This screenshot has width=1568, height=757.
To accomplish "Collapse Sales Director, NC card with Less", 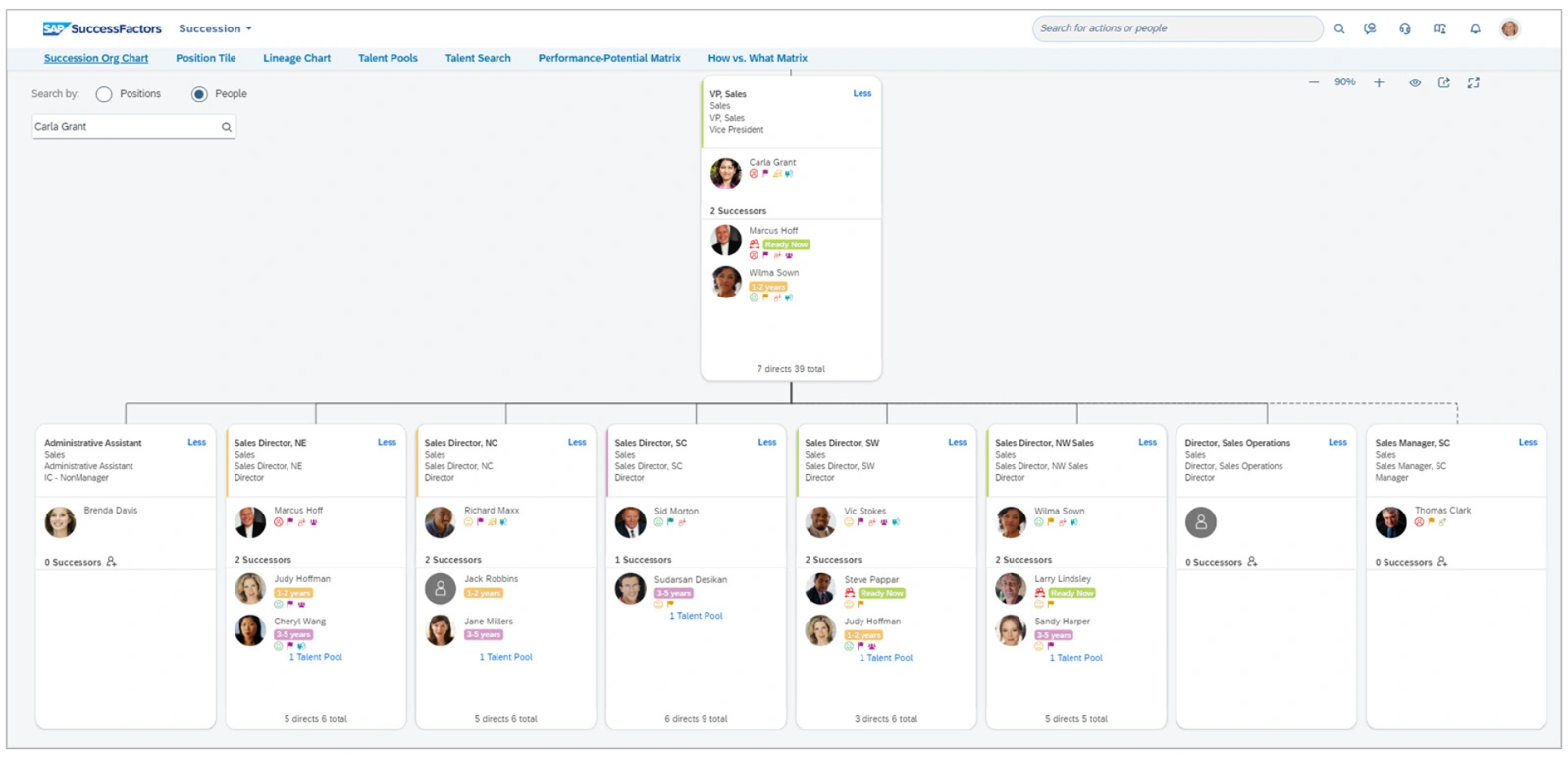I will (577, 442).
